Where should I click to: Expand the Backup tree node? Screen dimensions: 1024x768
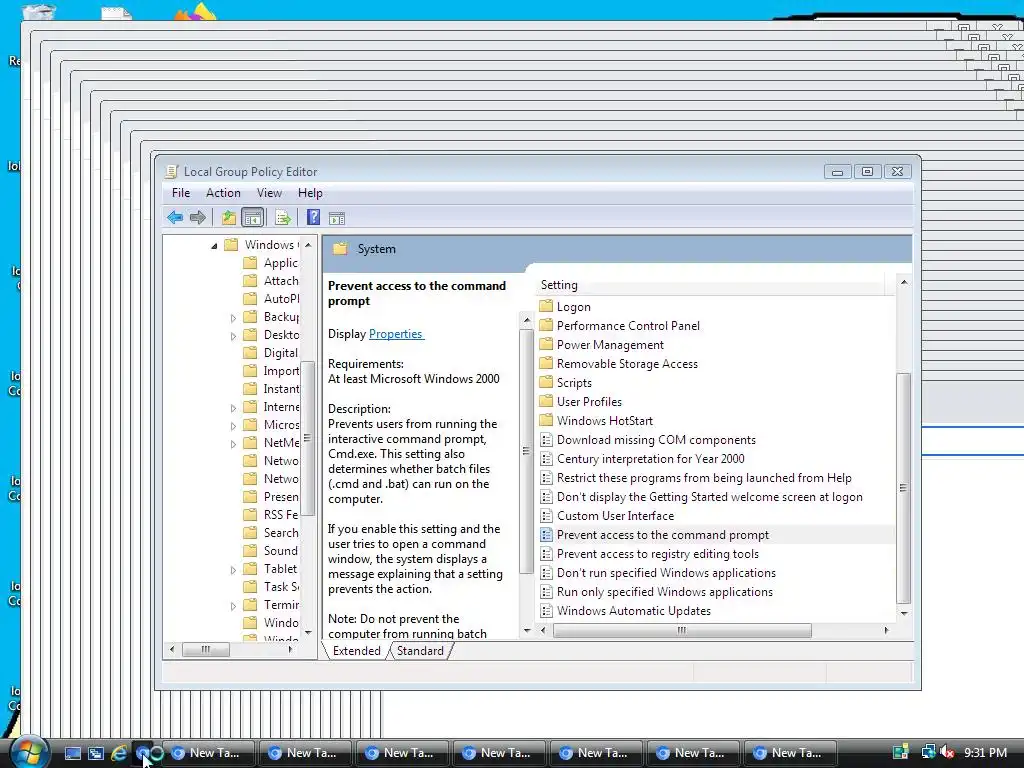coord(233,318)
